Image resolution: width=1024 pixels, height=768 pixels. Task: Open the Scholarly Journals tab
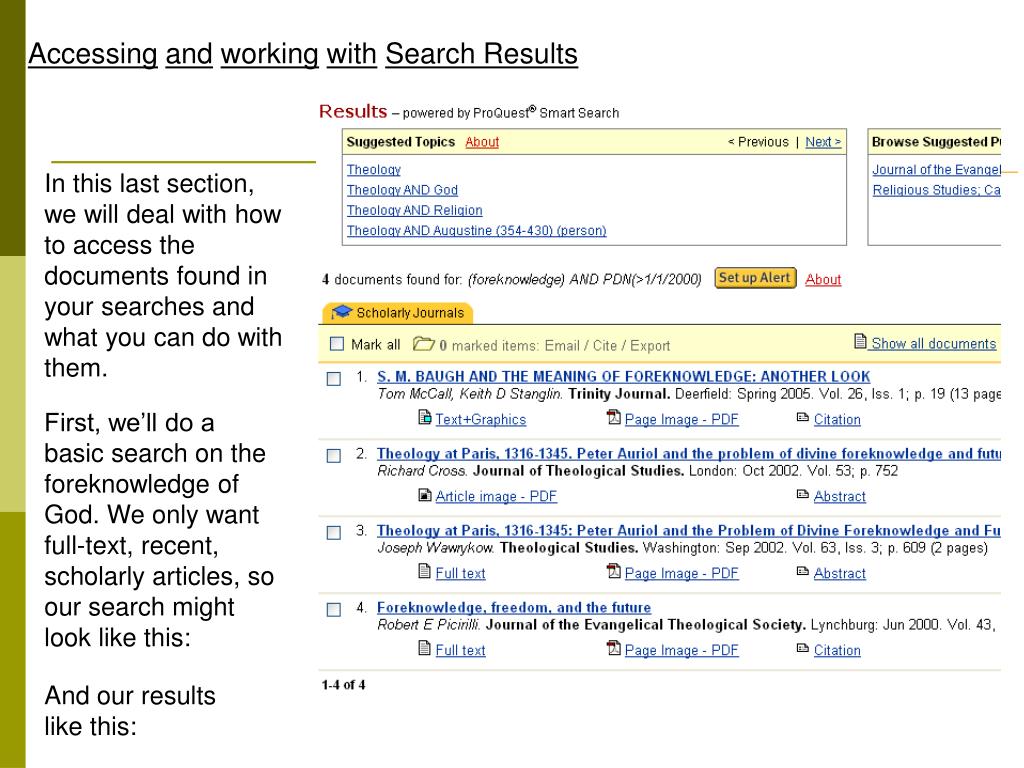point(398,313)
